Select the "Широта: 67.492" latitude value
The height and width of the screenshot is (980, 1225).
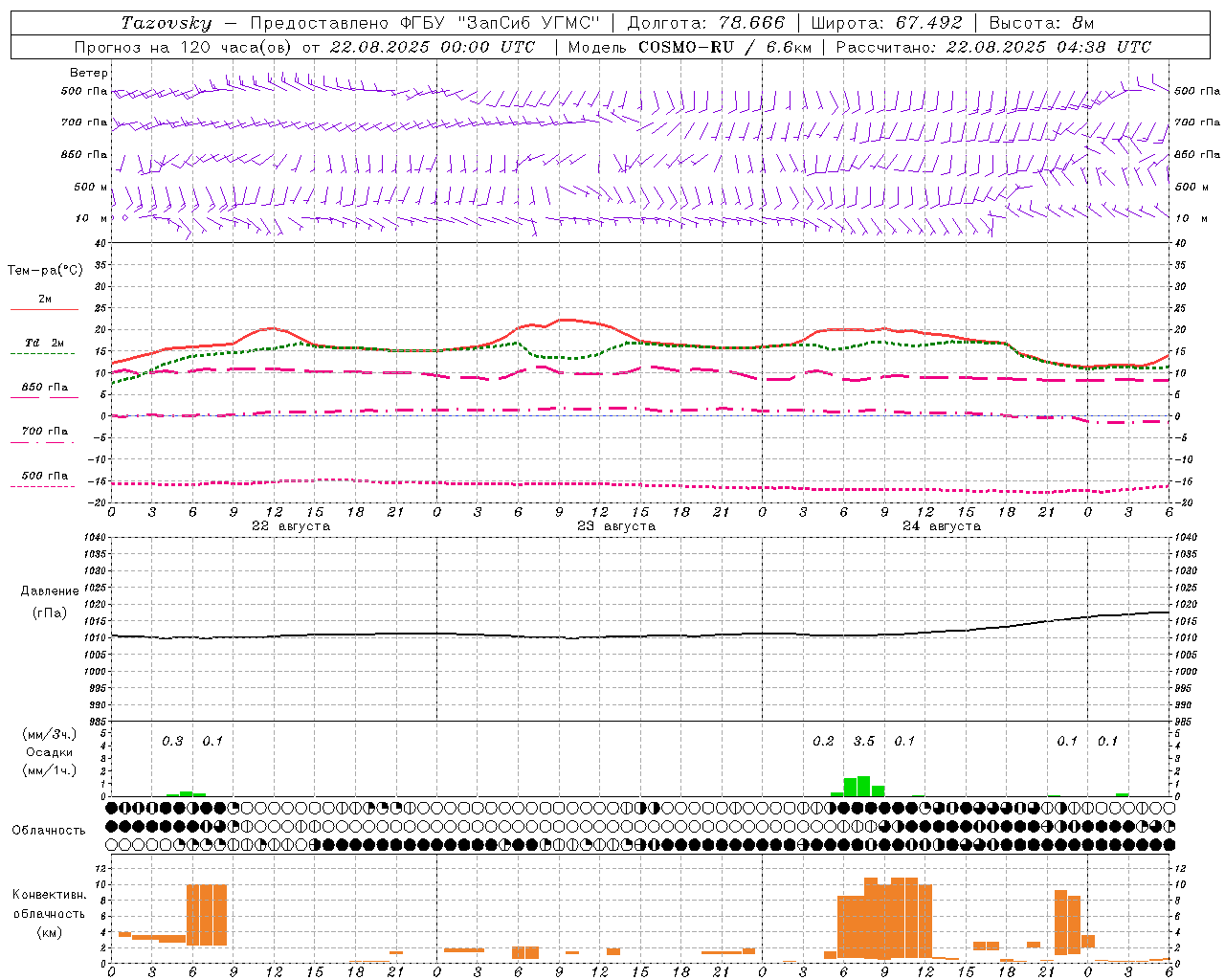pyautogui.click(x=887, y=23)
